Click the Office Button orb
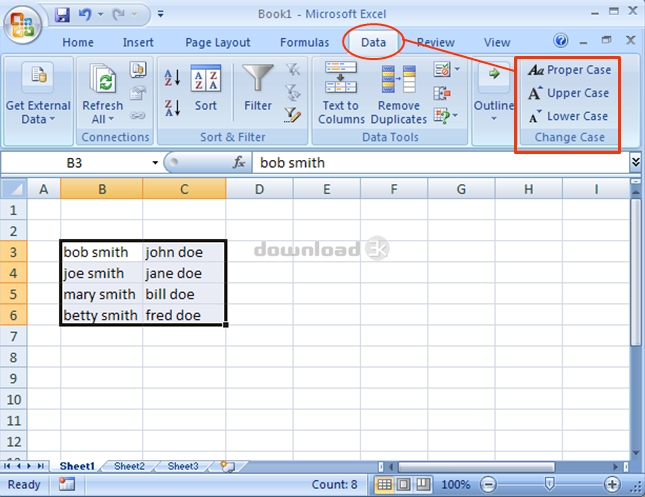 click(x=22, y=25)
